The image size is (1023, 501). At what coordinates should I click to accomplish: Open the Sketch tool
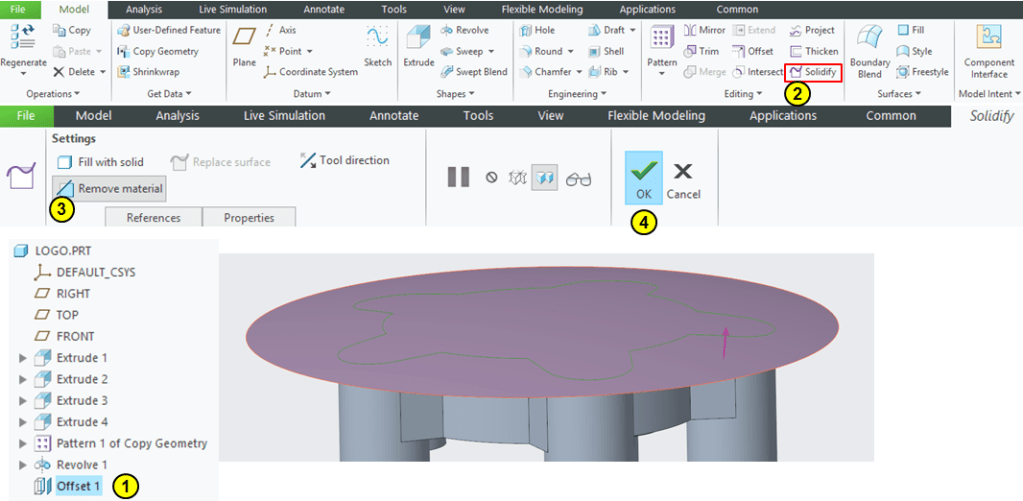[377, 45]
